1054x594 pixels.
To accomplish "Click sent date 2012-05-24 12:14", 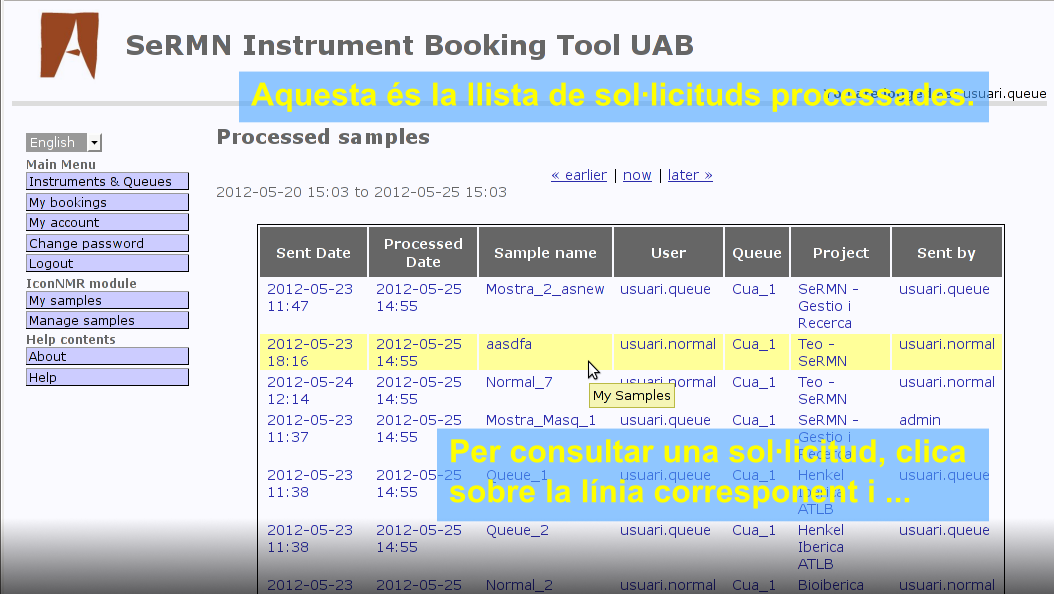I will pos(310,391).
